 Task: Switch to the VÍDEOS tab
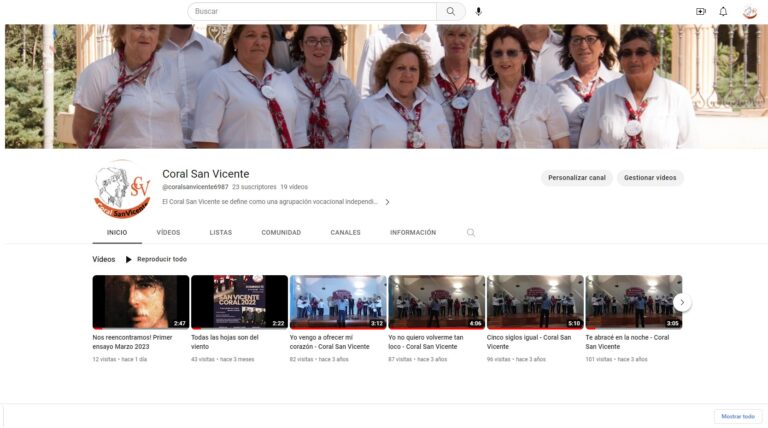(168, 233)
